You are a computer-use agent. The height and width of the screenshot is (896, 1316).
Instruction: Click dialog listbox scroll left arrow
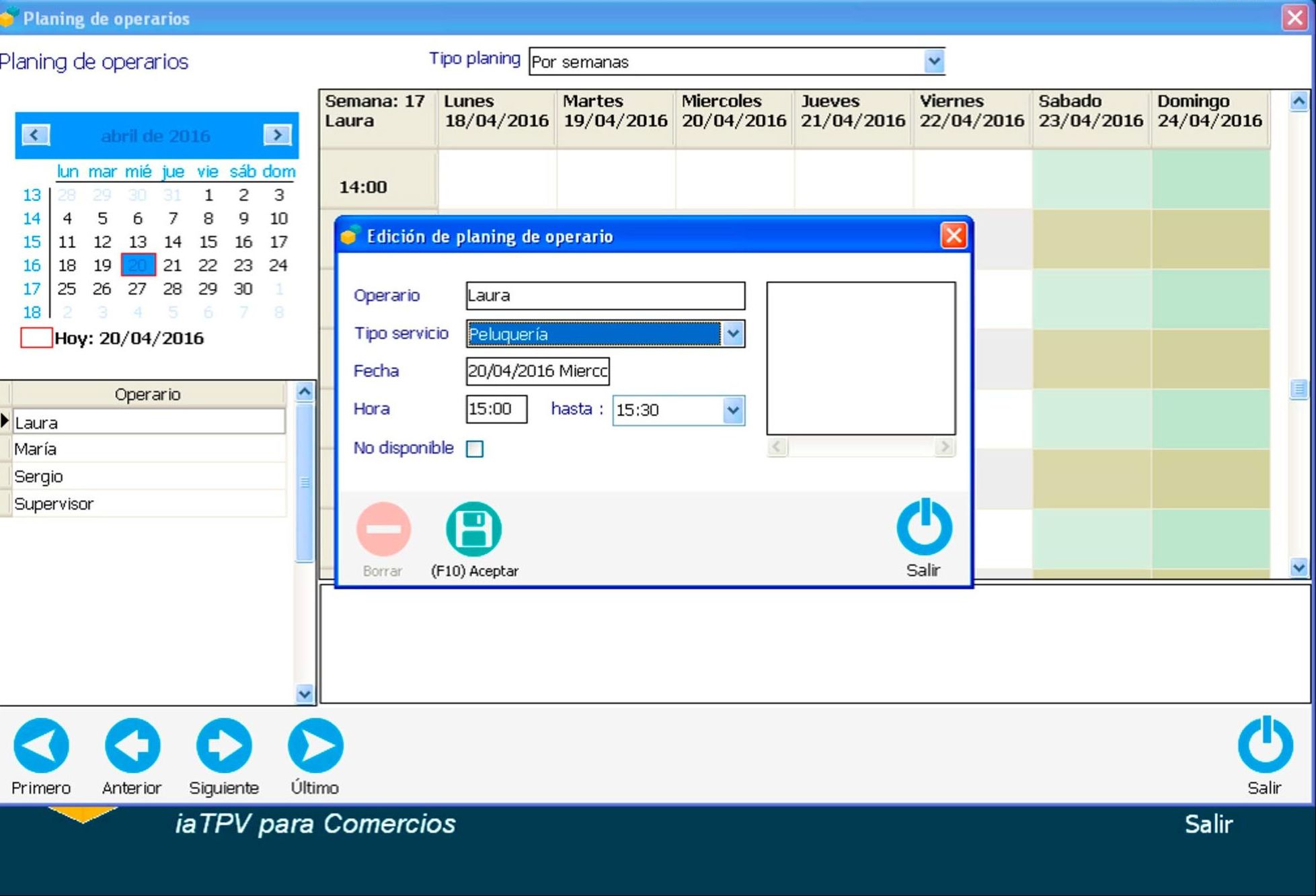pyautogui.click(x=777, y=447)
